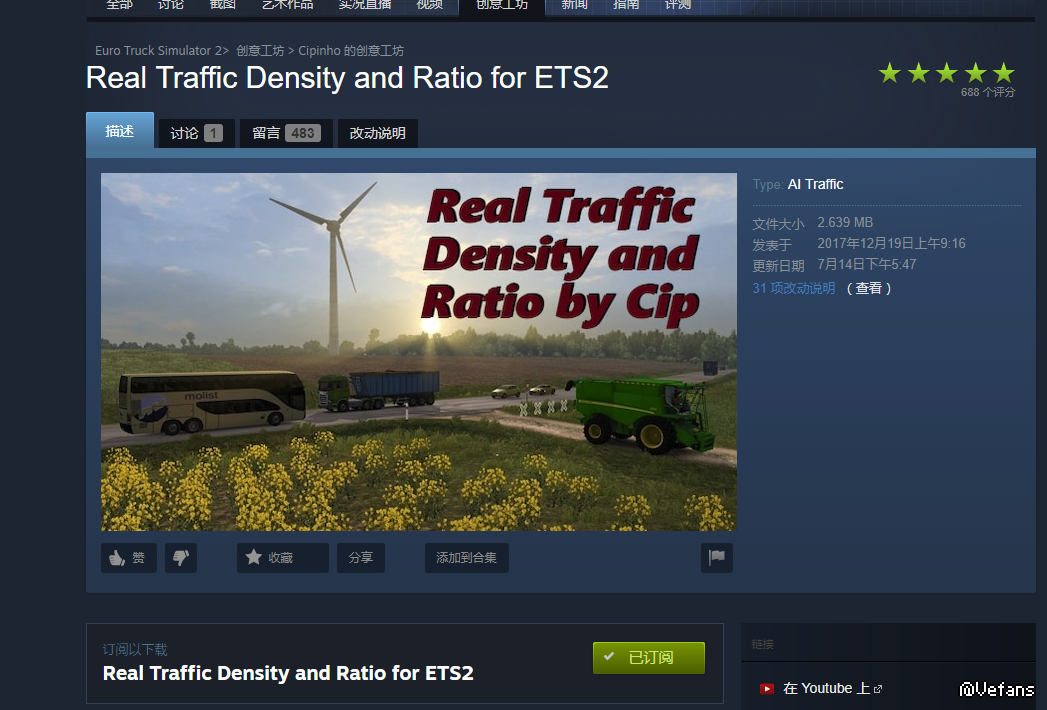Click the file size value 2.639 MB

845,222
